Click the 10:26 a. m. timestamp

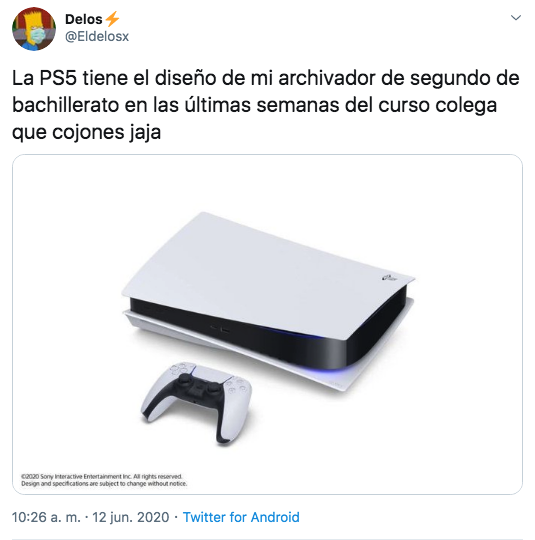(46, 517)
